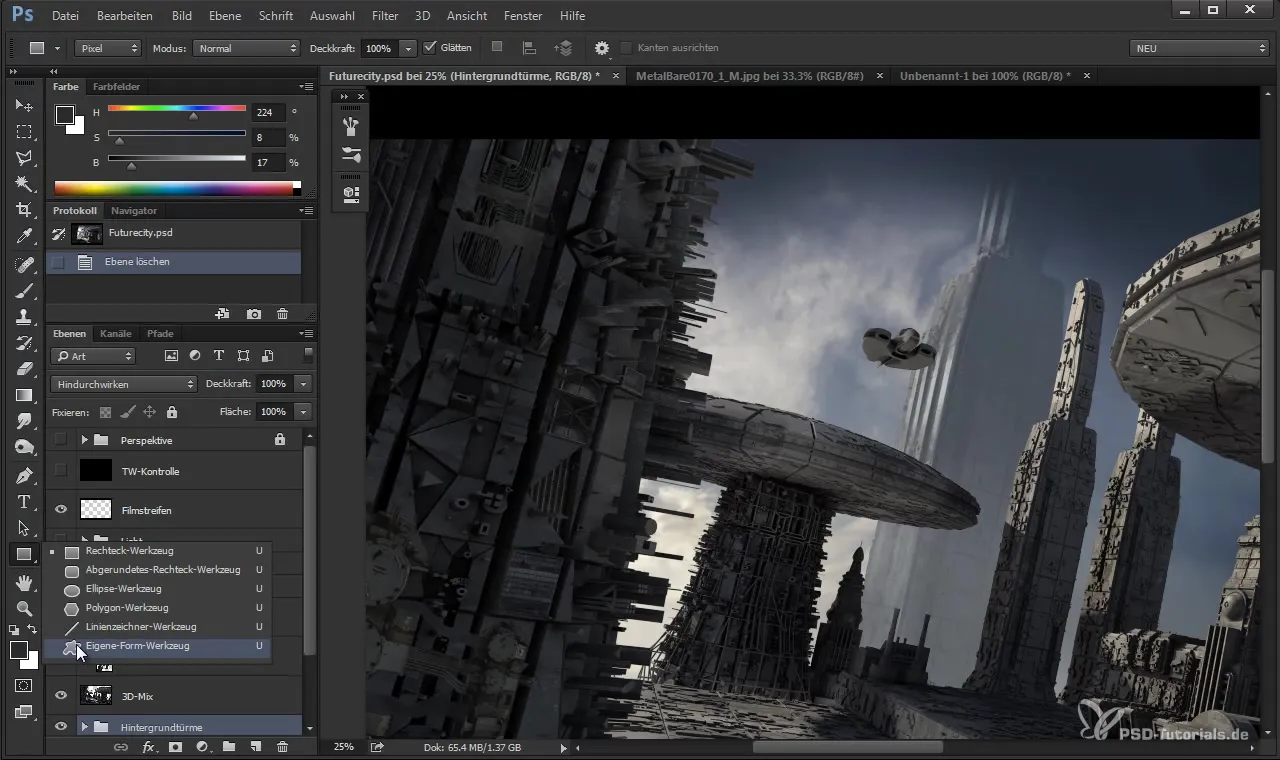Select the Magic Wand tool

(24, 184)
